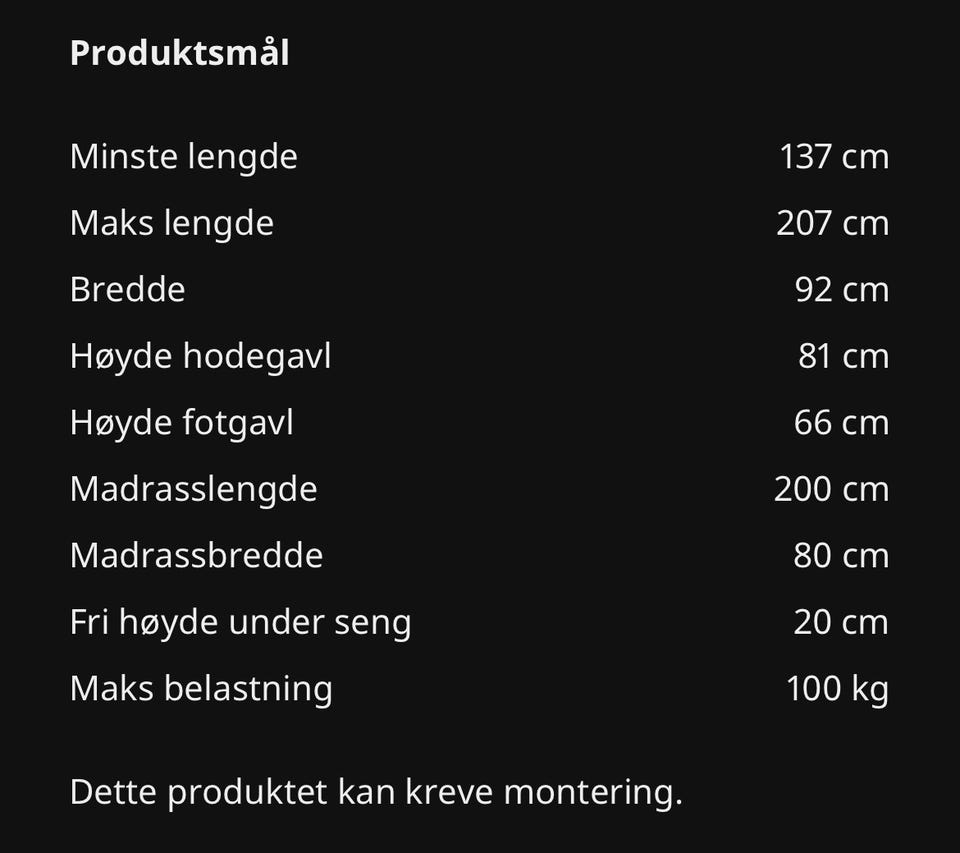
Task: Select the Madrassbredde label
Action: pos(196,555)
